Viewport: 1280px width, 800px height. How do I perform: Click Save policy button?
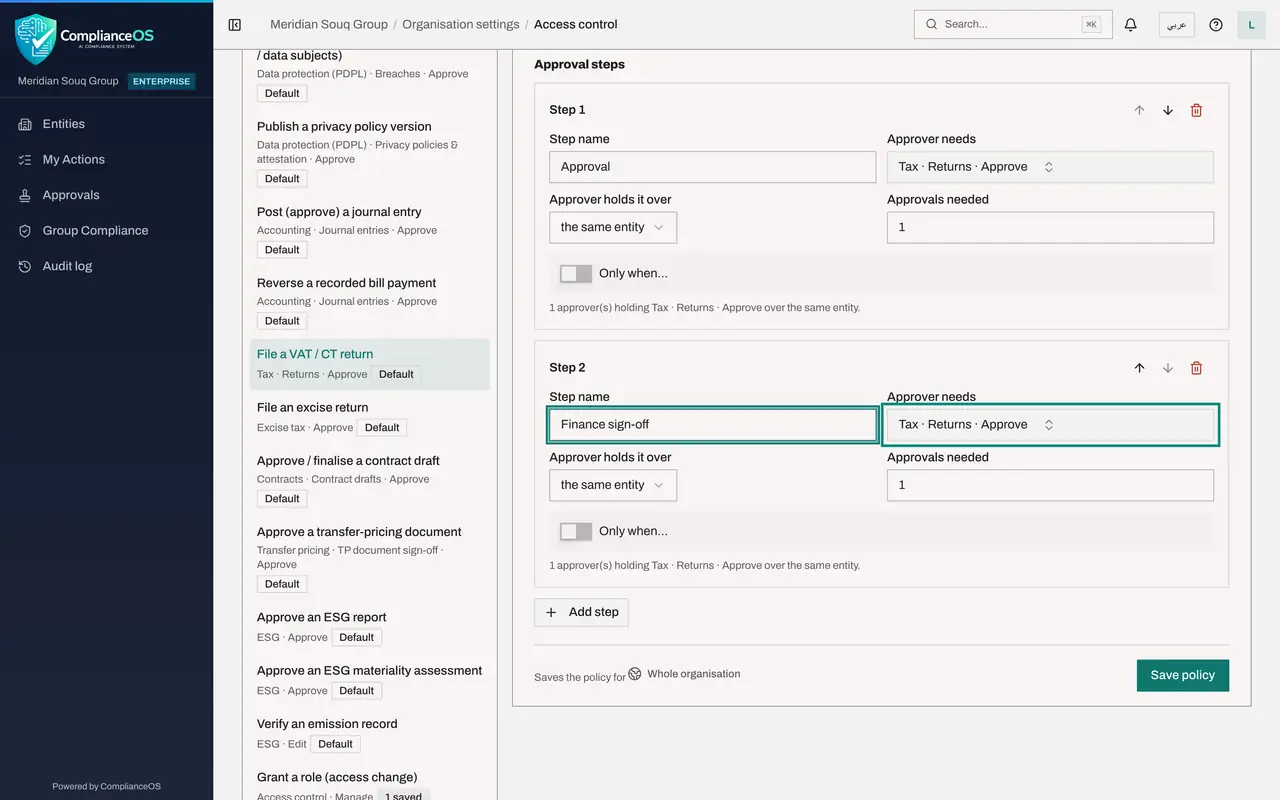click(1183, 675)
